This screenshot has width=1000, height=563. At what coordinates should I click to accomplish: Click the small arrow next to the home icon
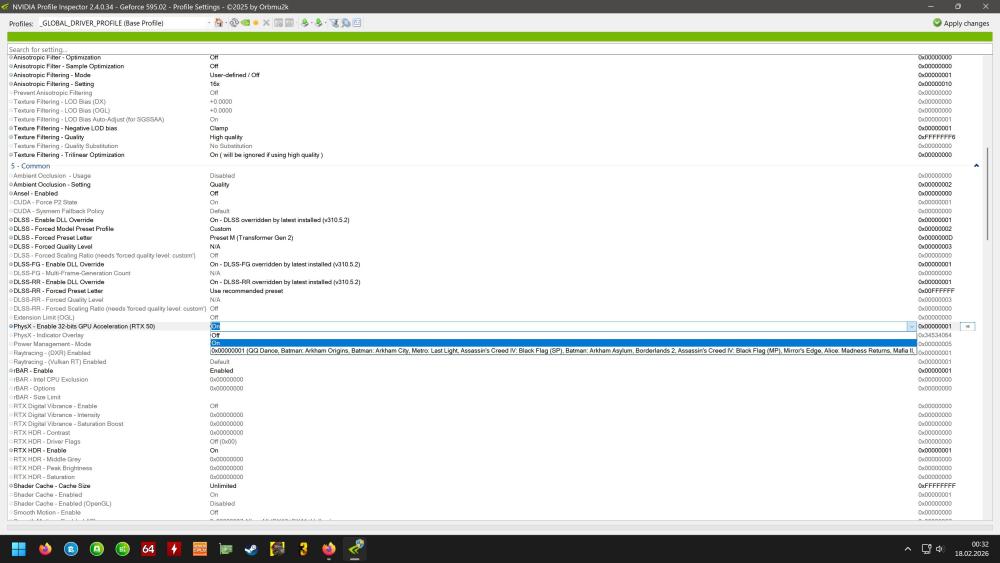point(226,23)
